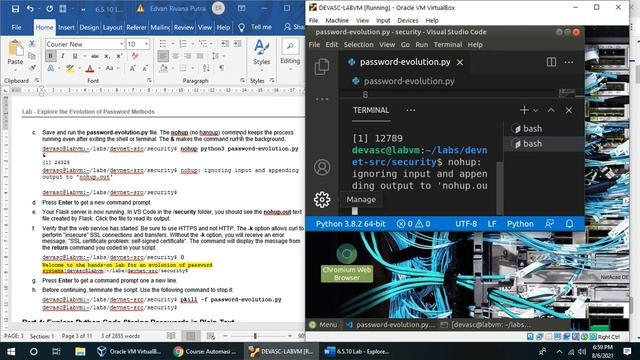Toggle italic formatting in Word
The image size is (640, 360).
pos(63,56)
